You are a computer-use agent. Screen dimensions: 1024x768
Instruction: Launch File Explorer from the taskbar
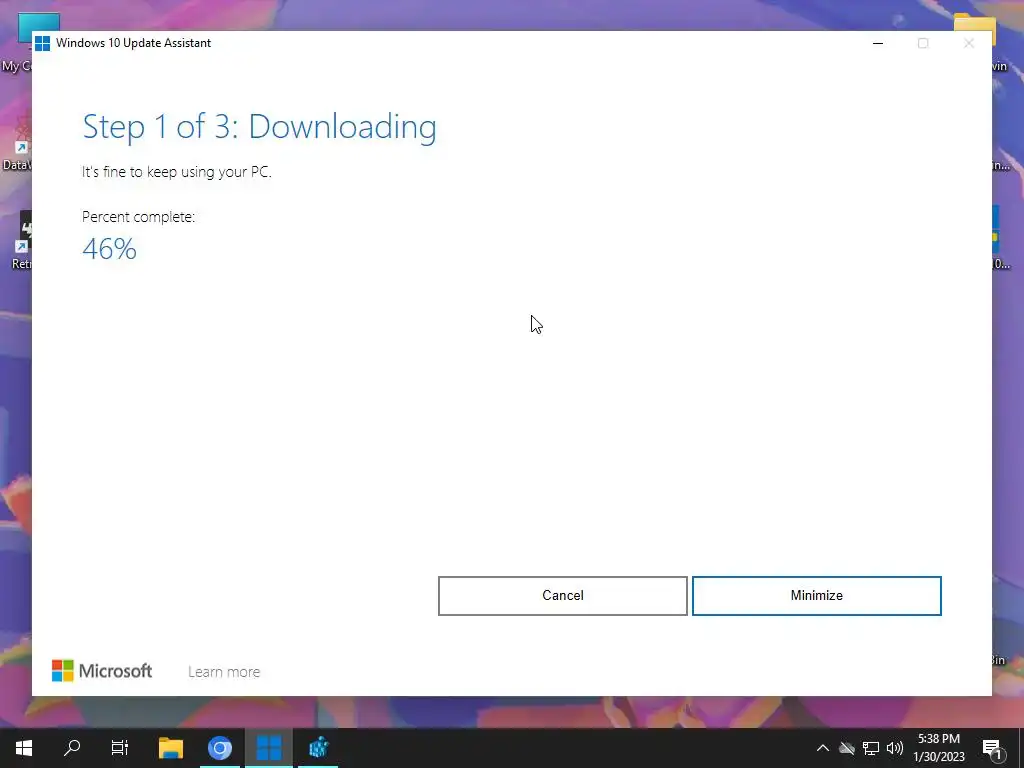pyautogui.click(x=170, y=748)
